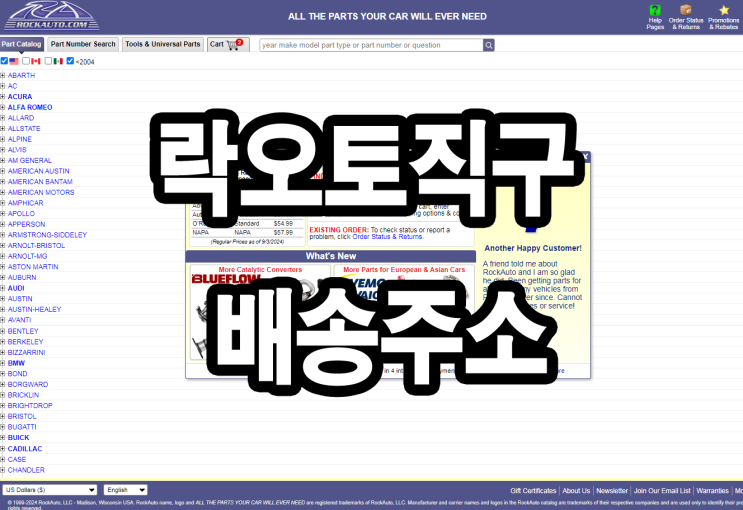Click More Parts for European & Asian Cars
743x510 pixels.
[404, 269]
